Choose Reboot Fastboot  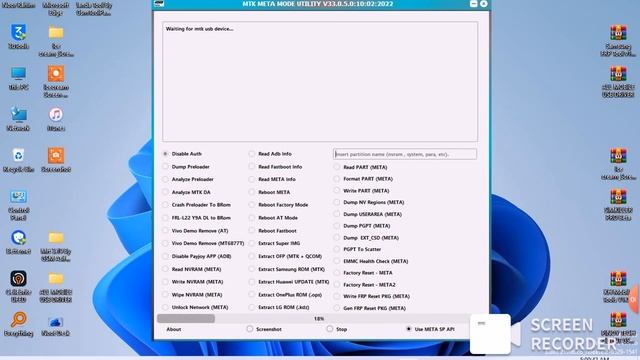coord(273,231)
